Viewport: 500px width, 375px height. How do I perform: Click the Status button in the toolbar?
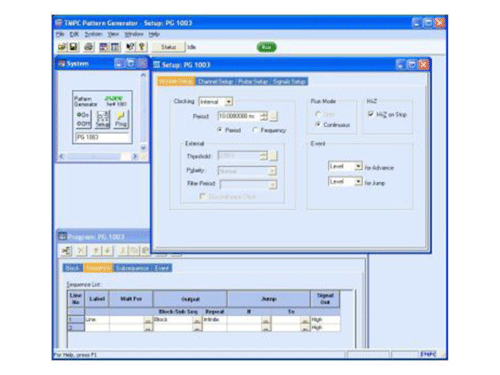click(168, 47)
